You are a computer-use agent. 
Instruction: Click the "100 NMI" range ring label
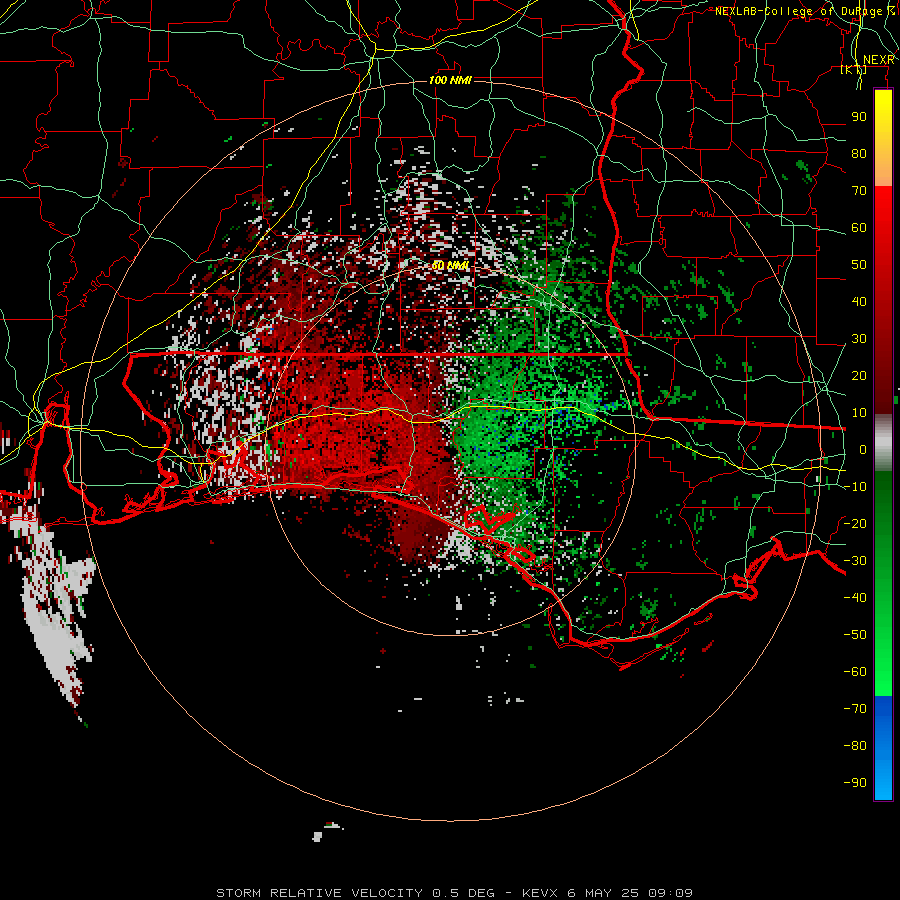tap(451, 80)
